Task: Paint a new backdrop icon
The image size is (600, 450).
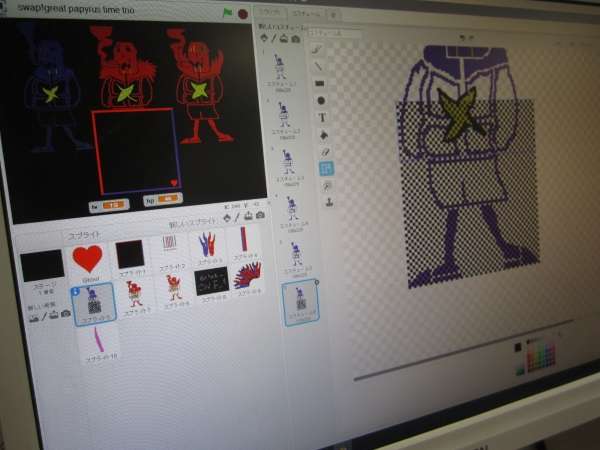Action: 44,316
